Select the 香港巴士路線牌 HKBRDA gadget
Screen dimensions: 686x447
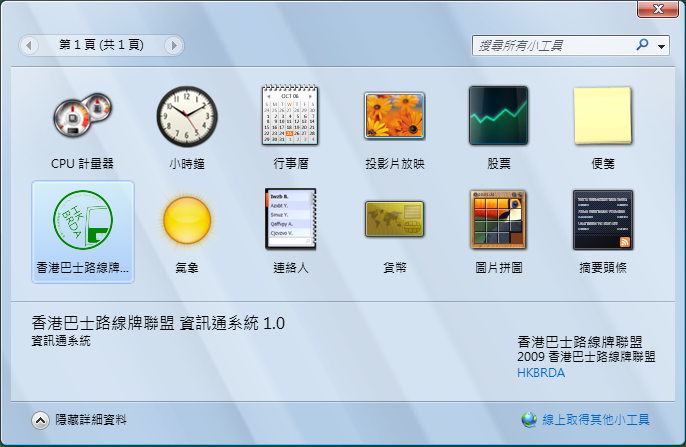click(x=83, y=232)
